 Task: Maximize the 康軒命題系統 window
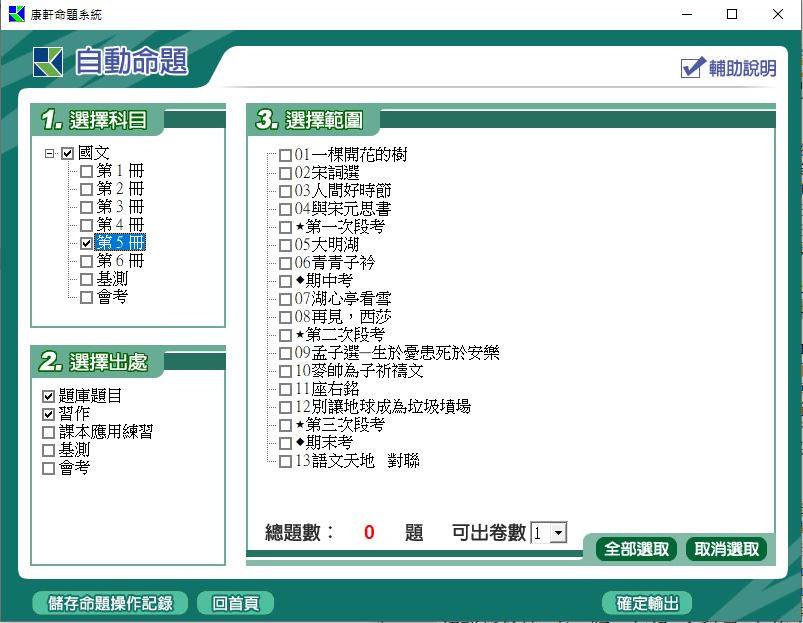coord(732,14)
